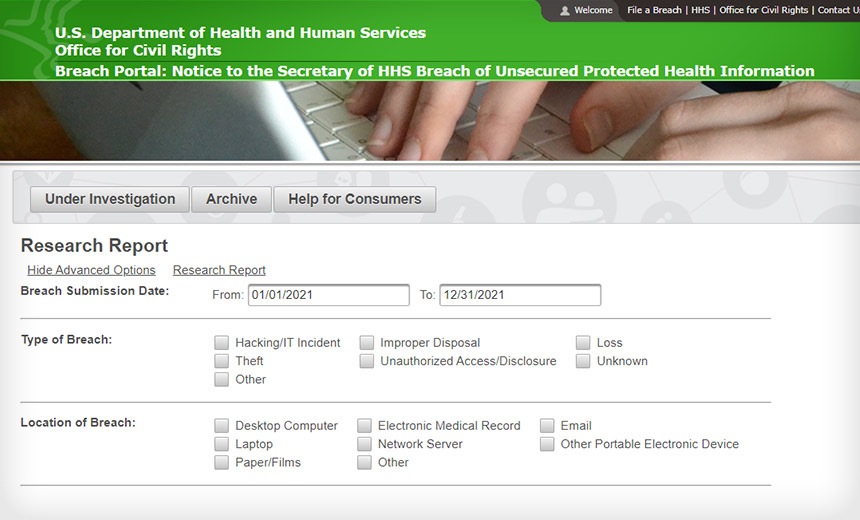The height and width of the screenshot is (520, 860).
Task: Check the Paper/Films checkbox
Action: click(222, 462)
